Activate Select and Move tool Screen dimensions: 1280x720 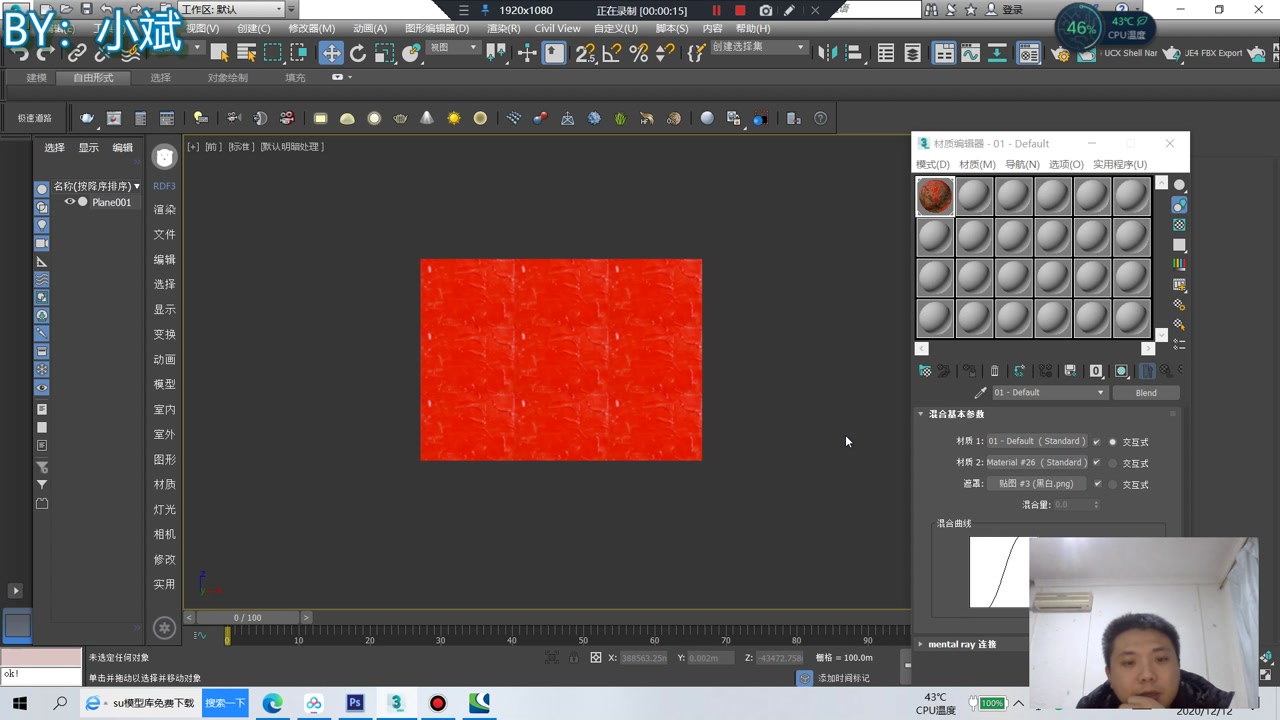tap(331, 53)
